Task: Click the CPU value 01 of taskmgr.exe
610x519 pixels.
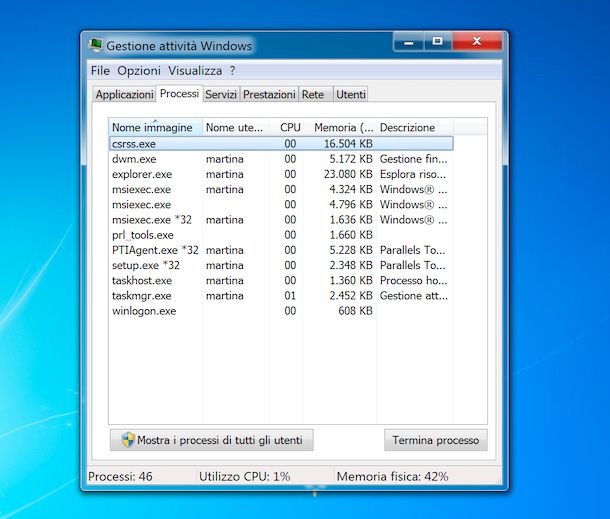Action: point(290,295)
